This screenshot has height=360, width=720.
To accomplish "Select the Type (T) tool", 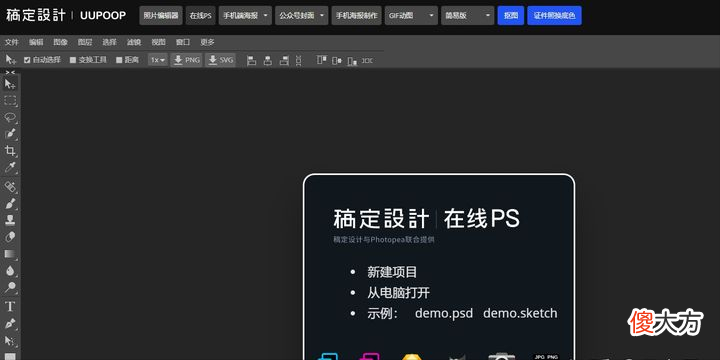I will pyautogui.click(x=10, y=306).
